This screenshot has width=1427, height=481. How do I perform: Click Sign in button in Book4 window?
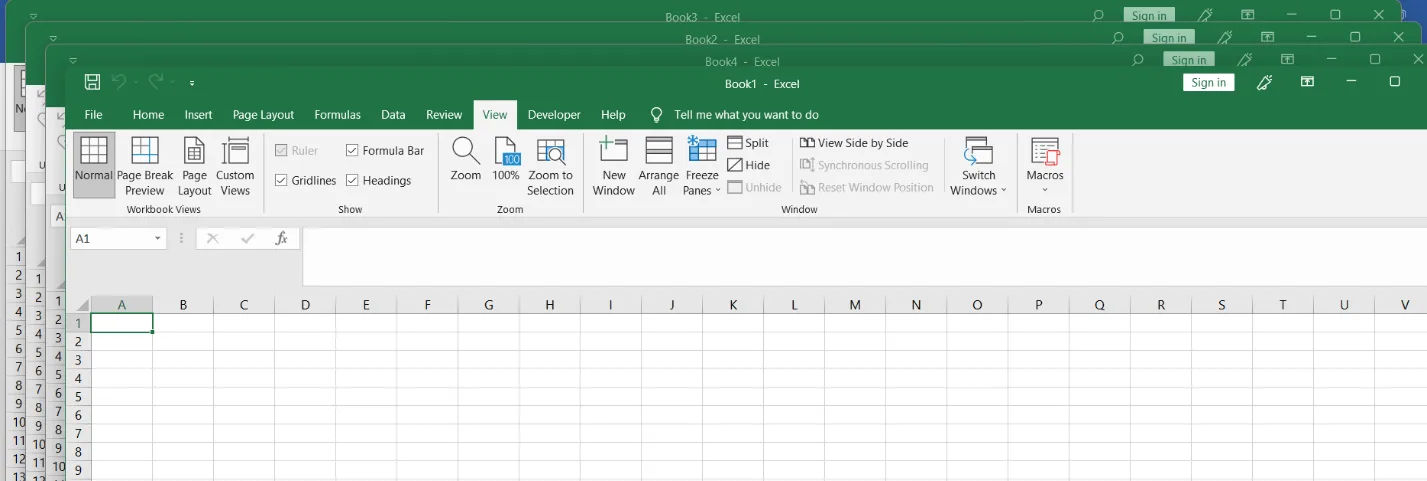click(x=1189, y=60)
